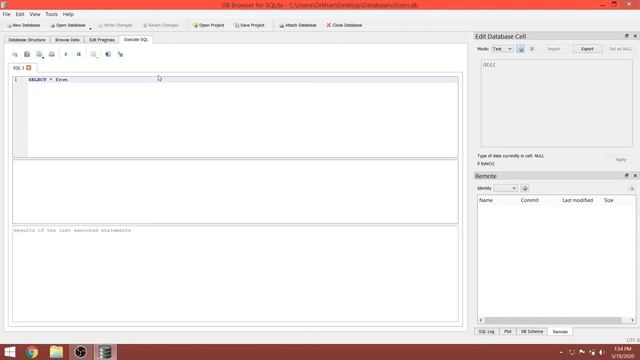Click the execute current line icon
The image size is (640, 360).
pyautogui.click(x=78, y=54)
